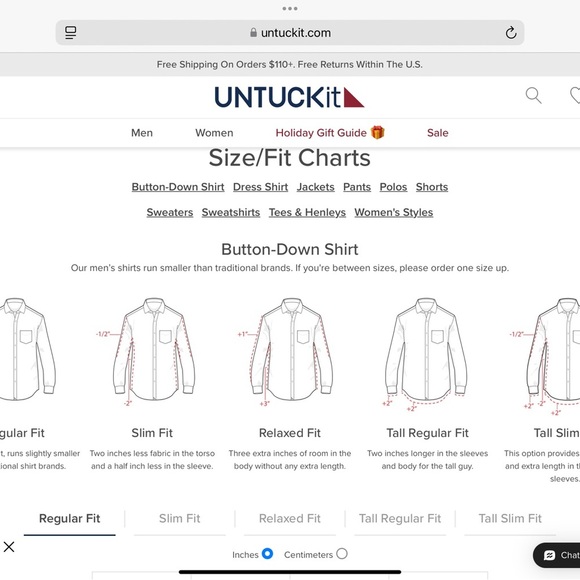Click the Button-Down Shirt section heading
This screenshot has height=580, width=580.
(x=290, y=249)
